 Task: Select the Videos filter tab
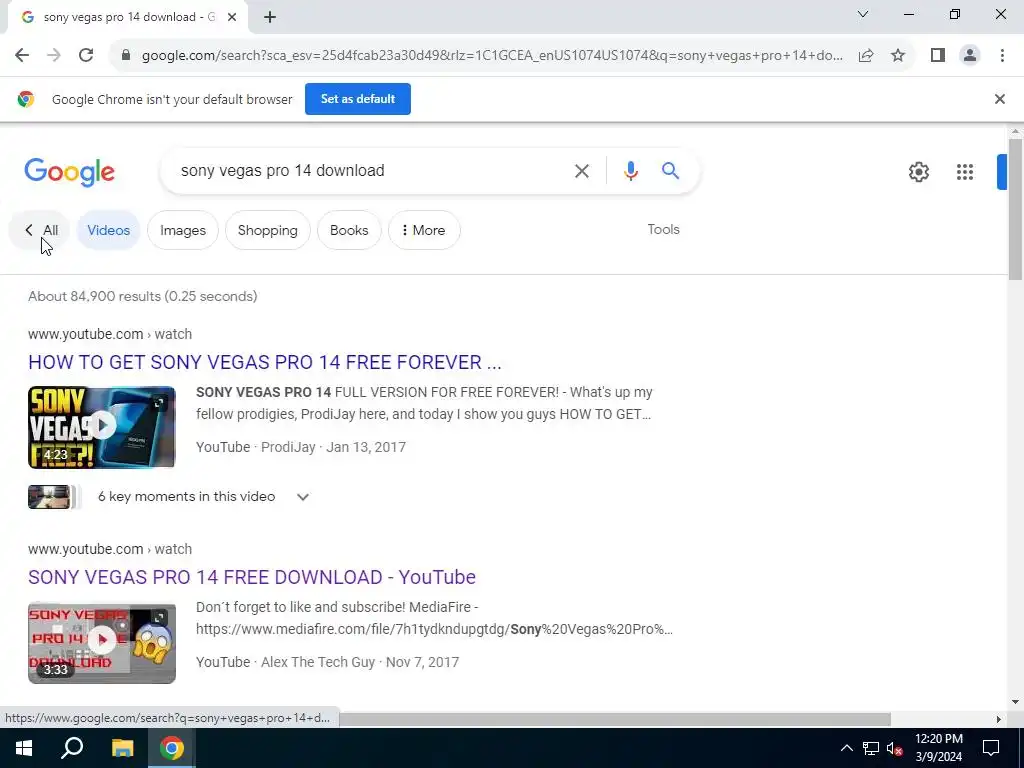pos(108,230)
